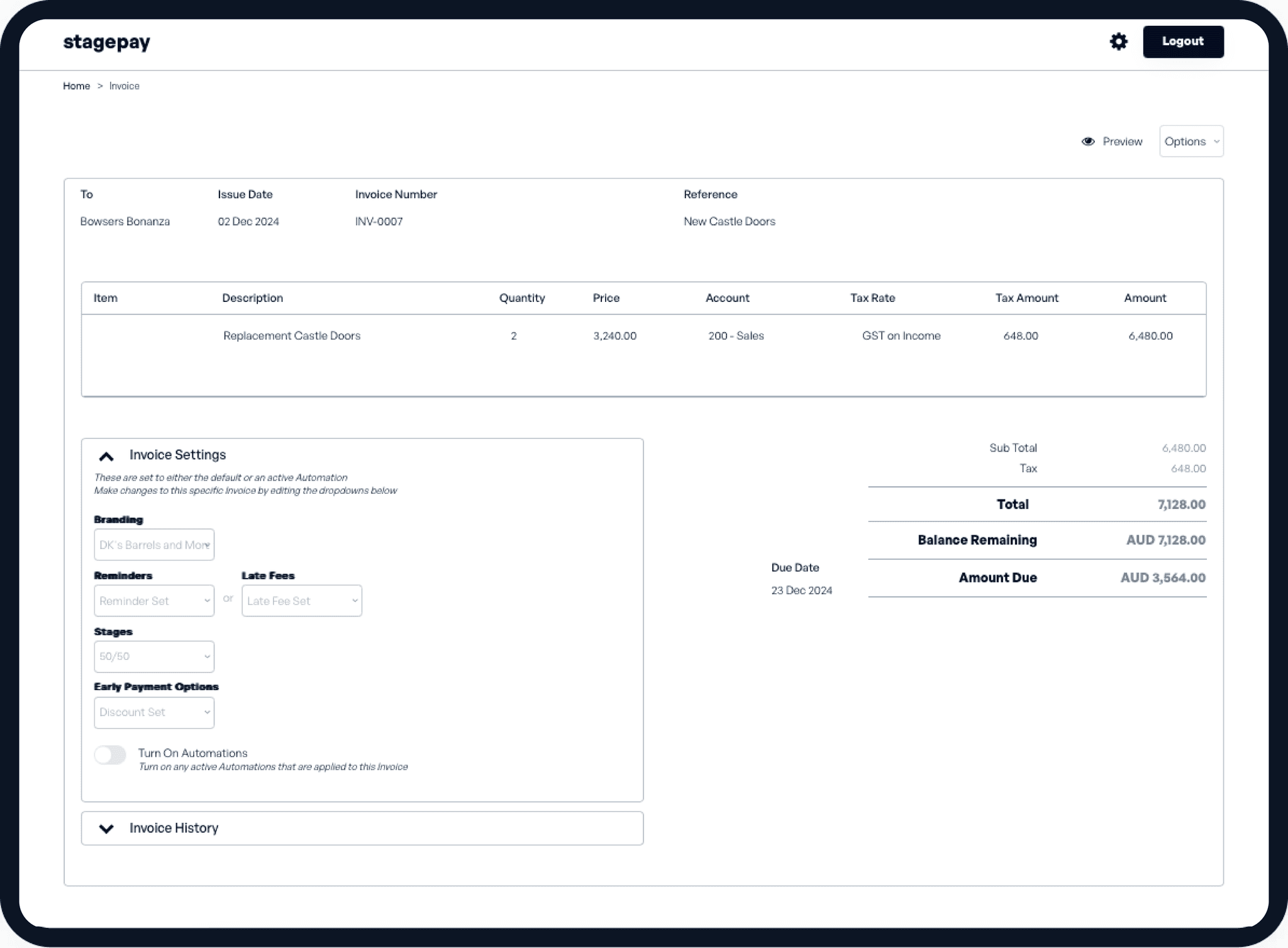
Task: Click the Item column header
Action: click(x=106, y=298)
